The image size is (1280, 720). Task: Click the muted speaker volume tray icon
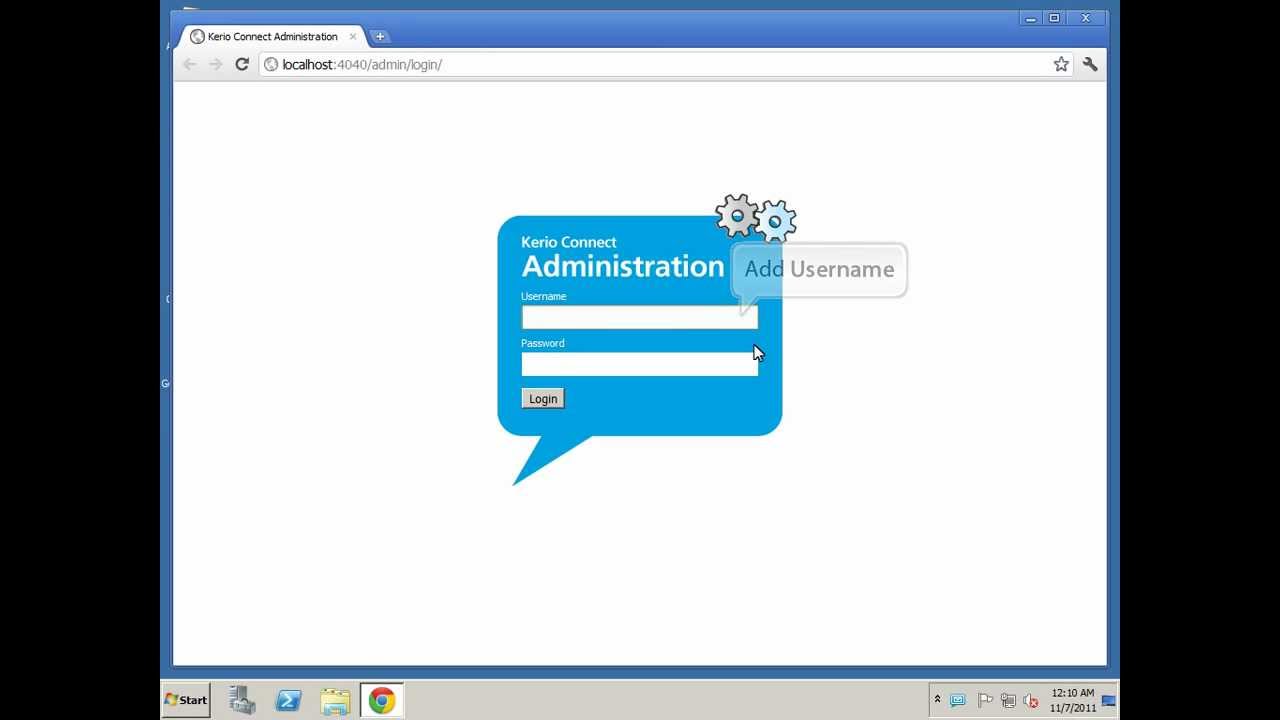1031,700
